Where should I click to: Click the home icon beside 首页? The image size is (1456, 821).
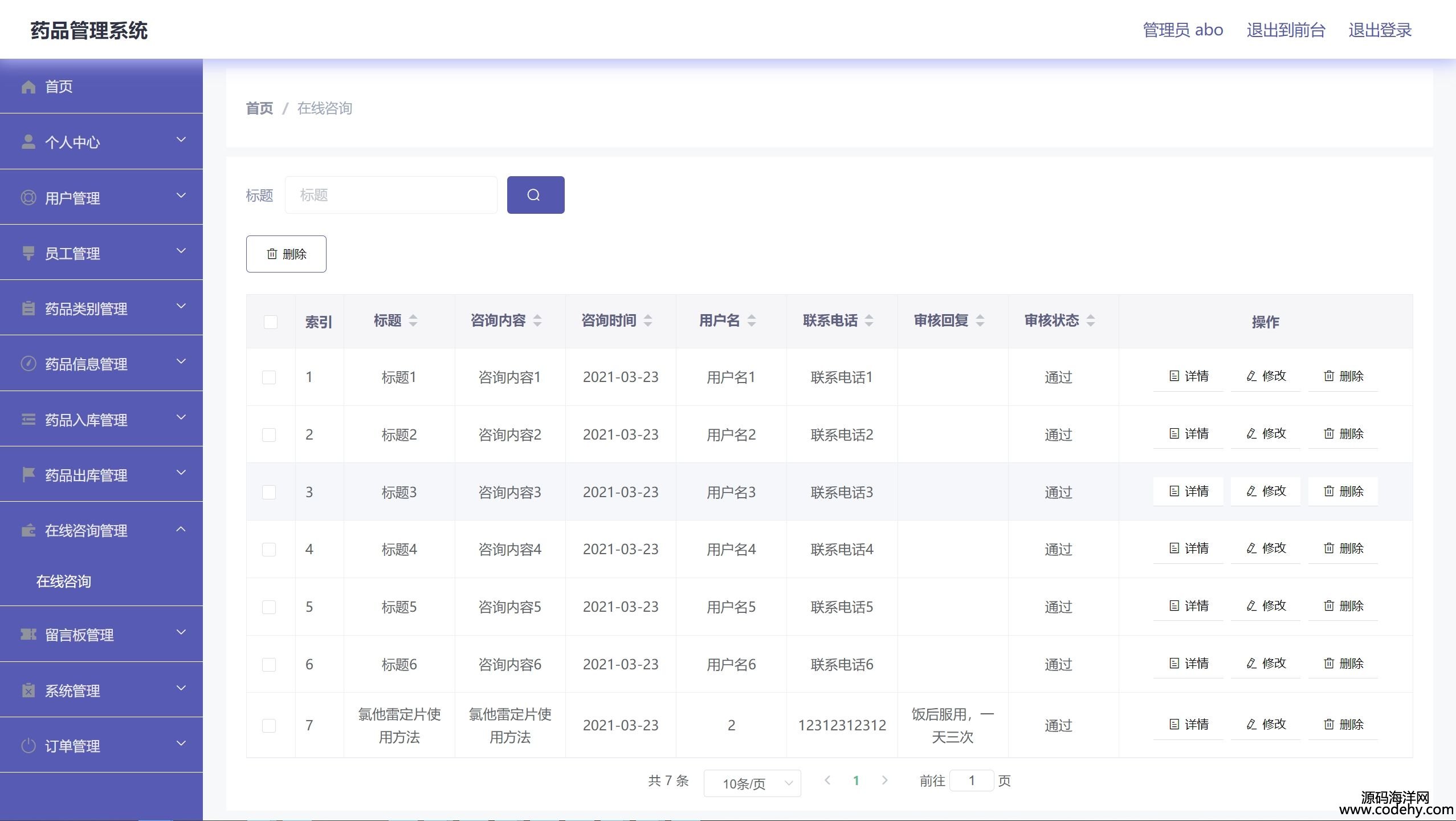(28, 87)
